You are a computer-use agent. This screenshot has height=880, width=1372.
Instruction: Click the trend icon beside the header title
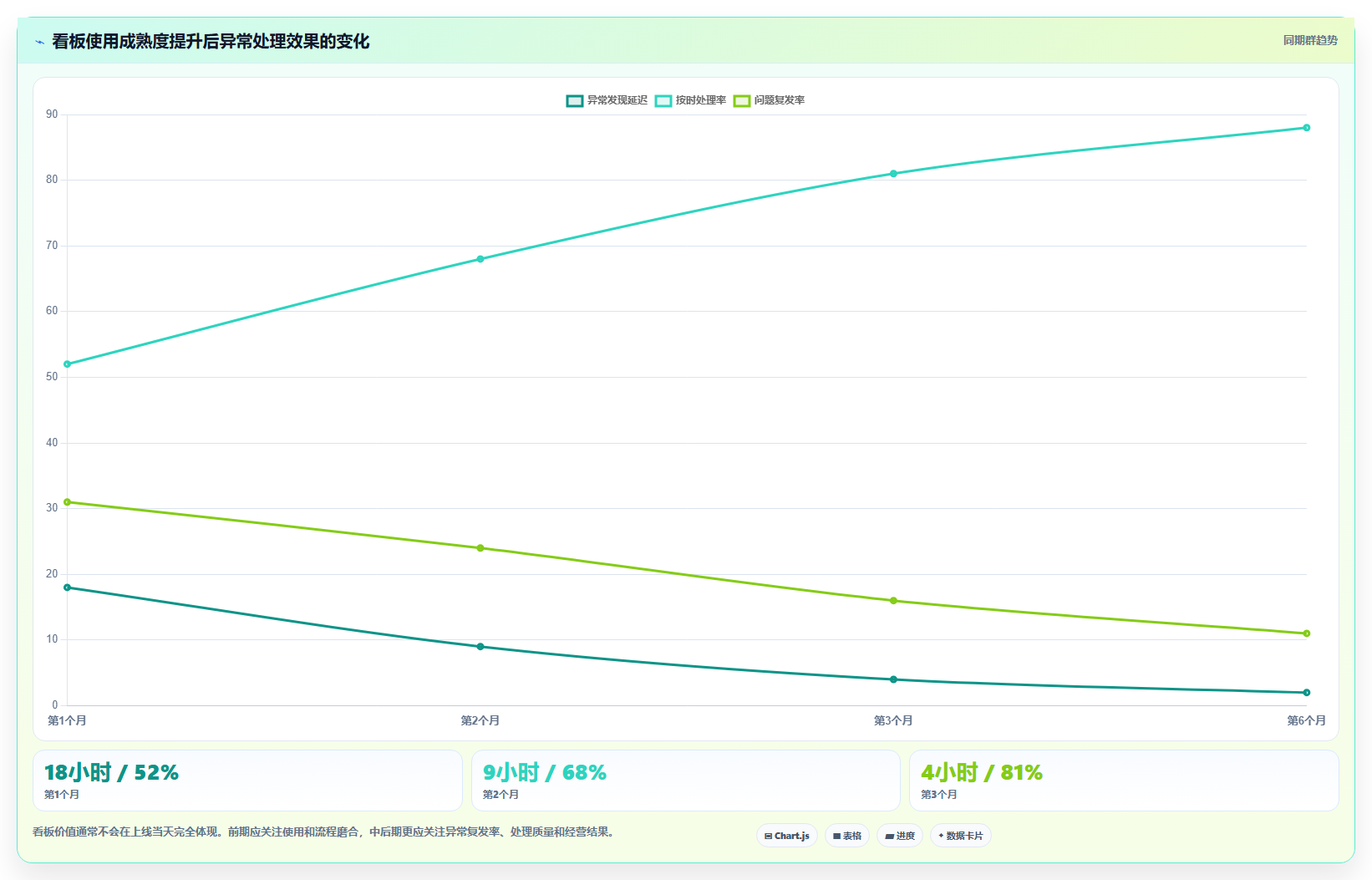pyautogui.click(x=39, y=42)
